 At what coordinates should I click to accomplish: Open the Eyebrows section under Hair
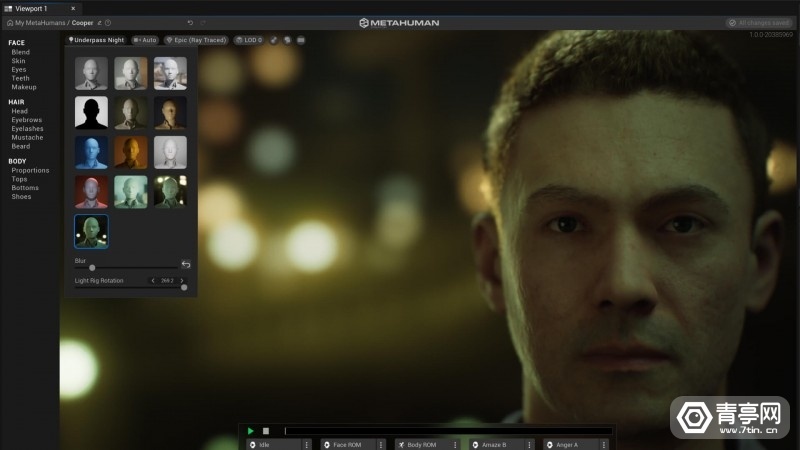click(x=27, y=120)
